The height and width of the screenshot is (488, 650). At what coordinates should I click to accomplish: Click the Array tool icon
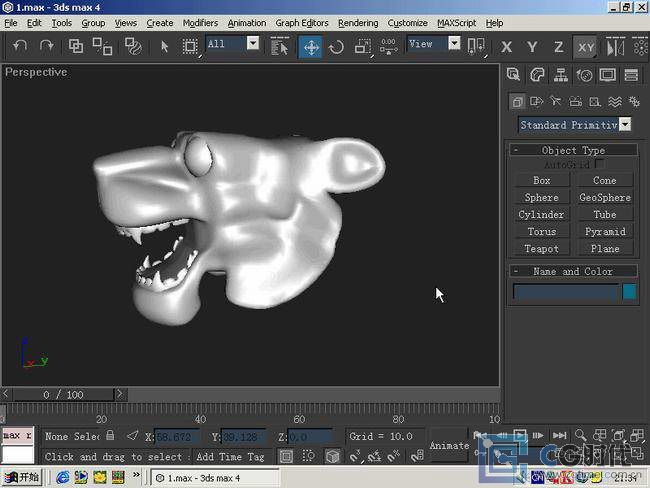[640, 47]
